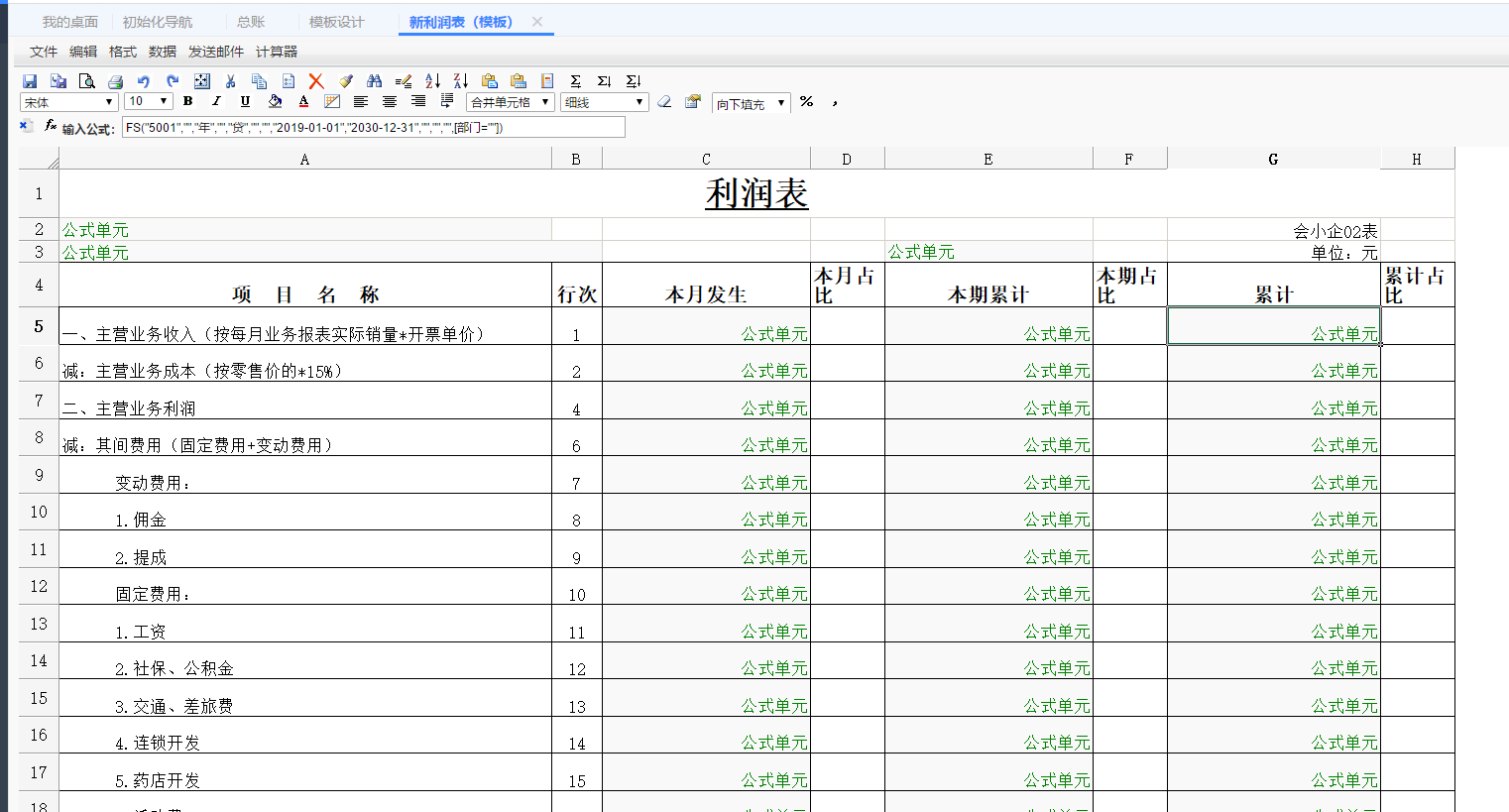
Task: Open the 合并单元格 dropdown
Action: coord(510,102)
